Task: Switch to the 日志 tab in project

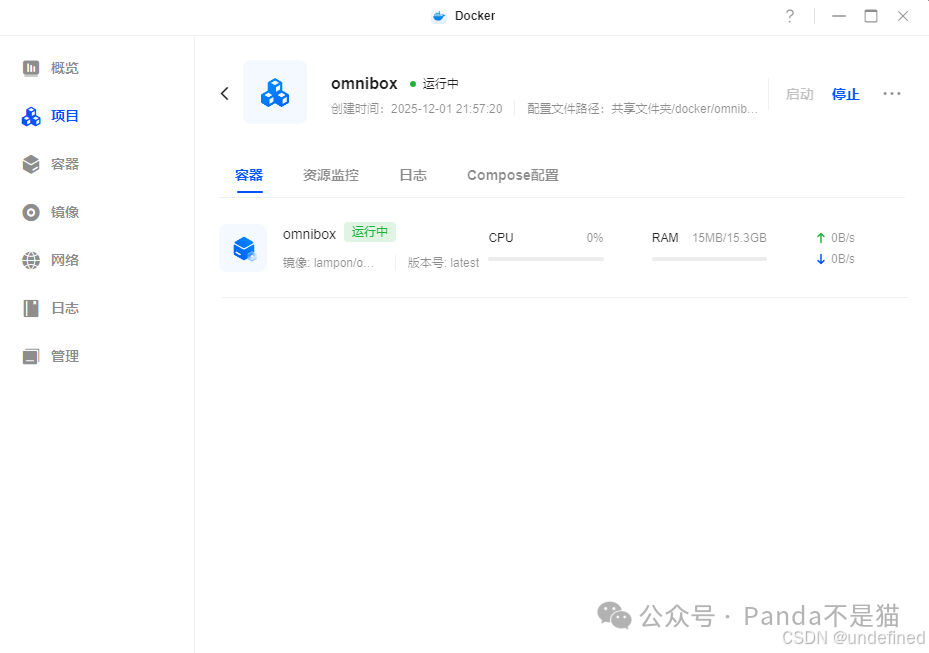Action: coord(413,175)
